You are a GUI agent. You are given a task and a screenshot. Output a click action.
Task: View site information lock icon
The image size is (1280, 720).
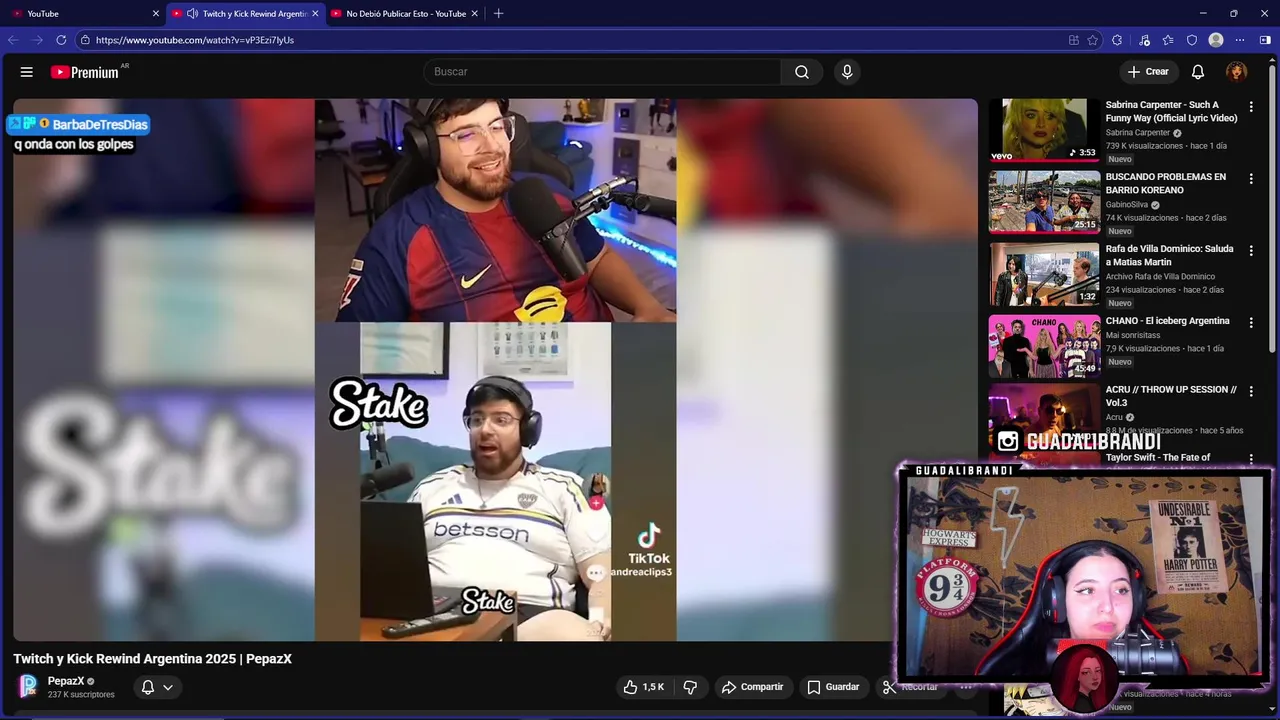[86, 40]
